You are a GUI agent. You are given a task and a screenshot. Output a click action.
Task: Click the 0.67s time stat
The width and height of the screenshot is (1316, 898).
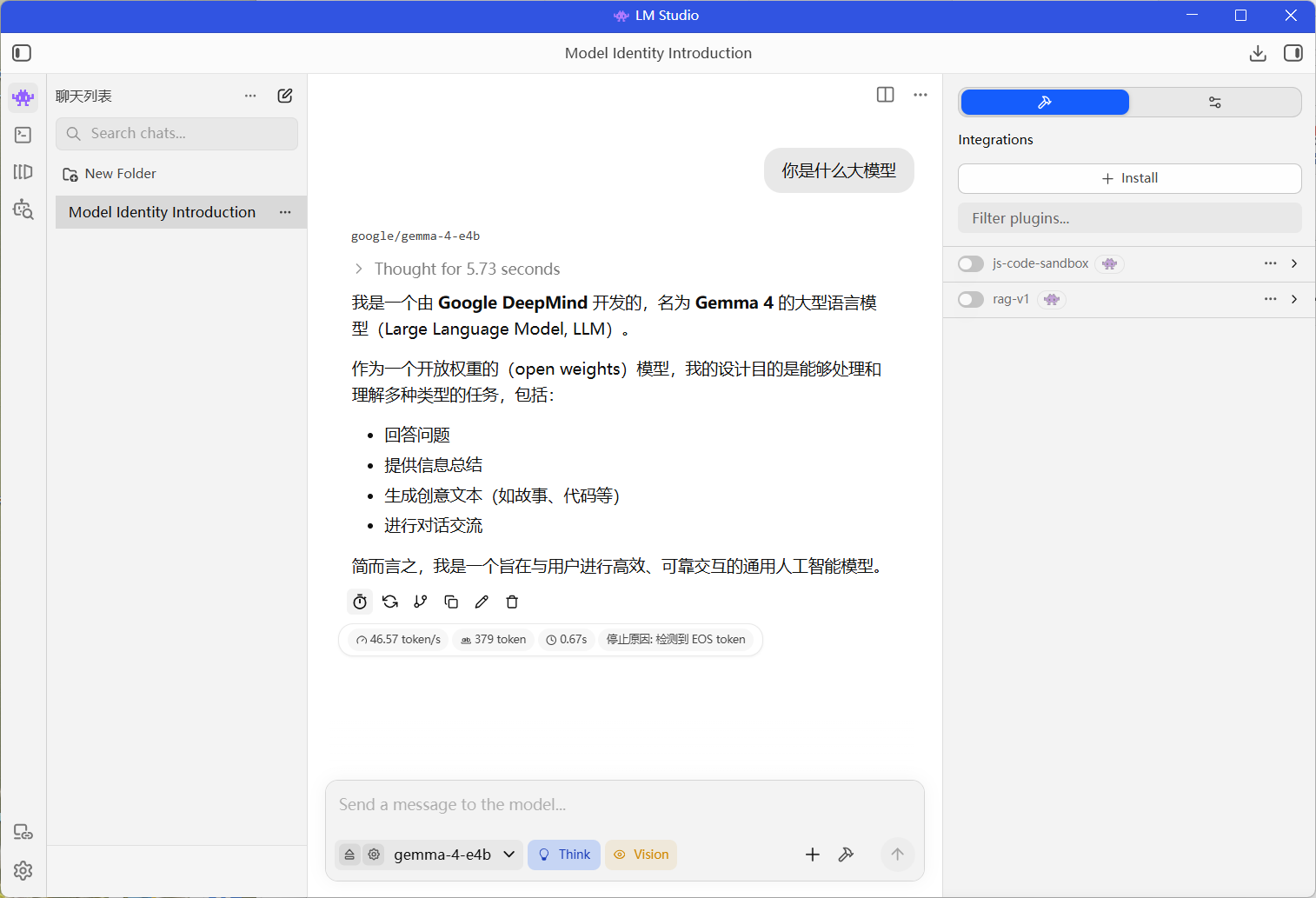pos(567,640)
